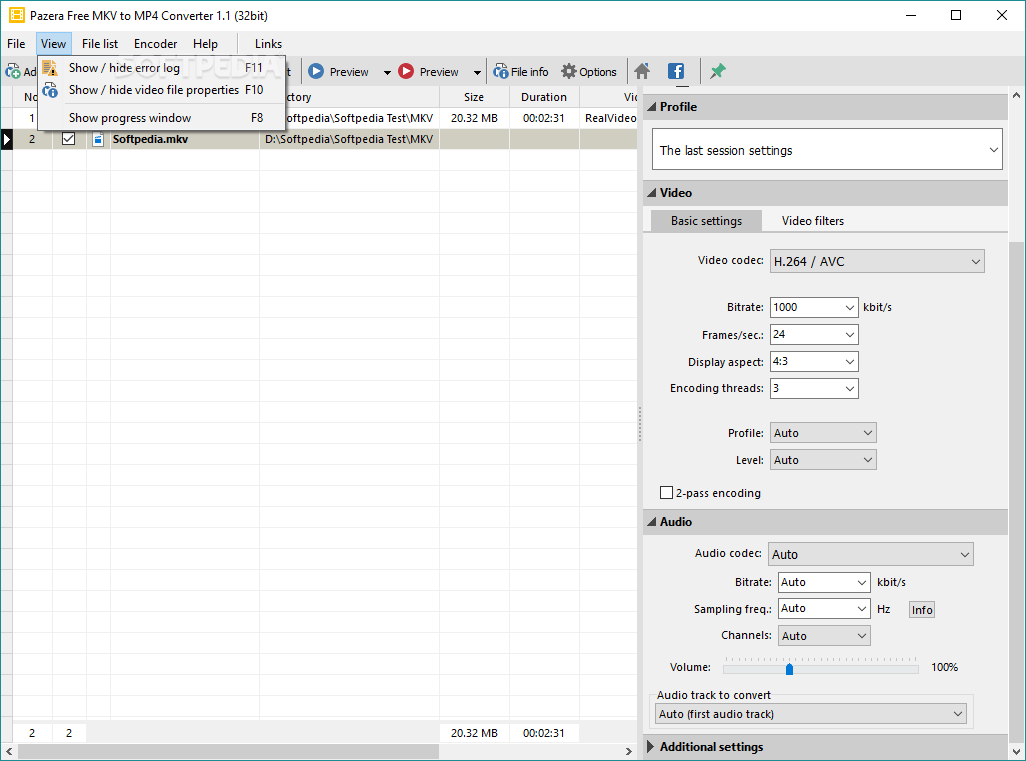Click the Size column header
The width and height of the screenshot is (1026, 761).
click(474, 97)
